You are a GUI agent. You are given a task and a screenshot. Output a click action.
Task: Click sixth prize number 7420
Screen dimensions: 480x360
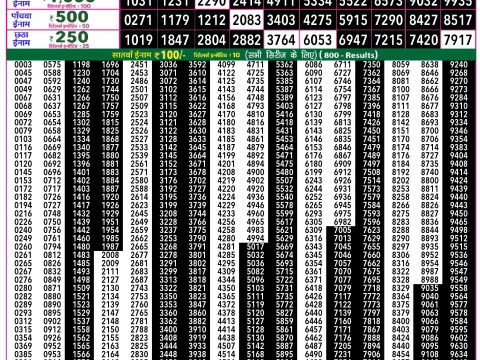(x=423, y=40)
